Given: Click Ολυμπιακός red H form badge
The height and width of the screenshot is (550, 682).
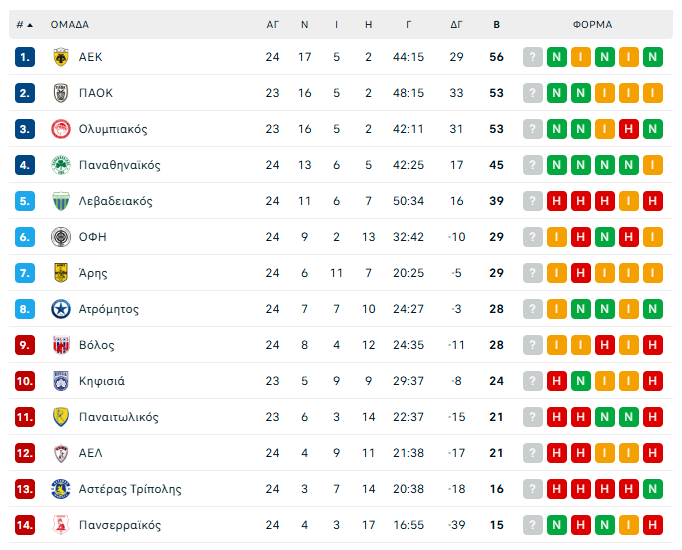Looking at the screenshot, I should pos(629,129).
